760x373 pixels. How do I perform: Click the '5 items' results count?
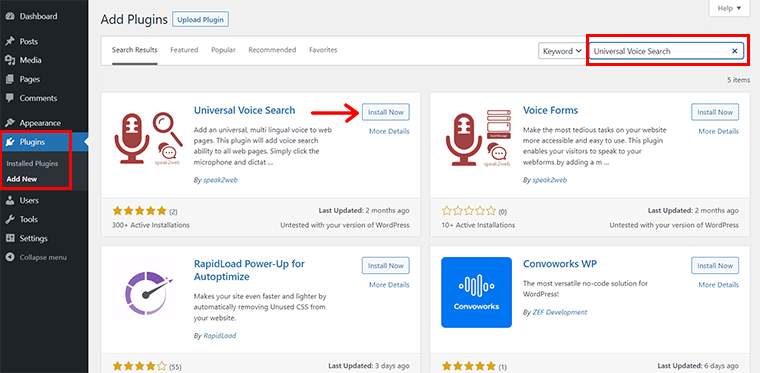tap(739, 80)
